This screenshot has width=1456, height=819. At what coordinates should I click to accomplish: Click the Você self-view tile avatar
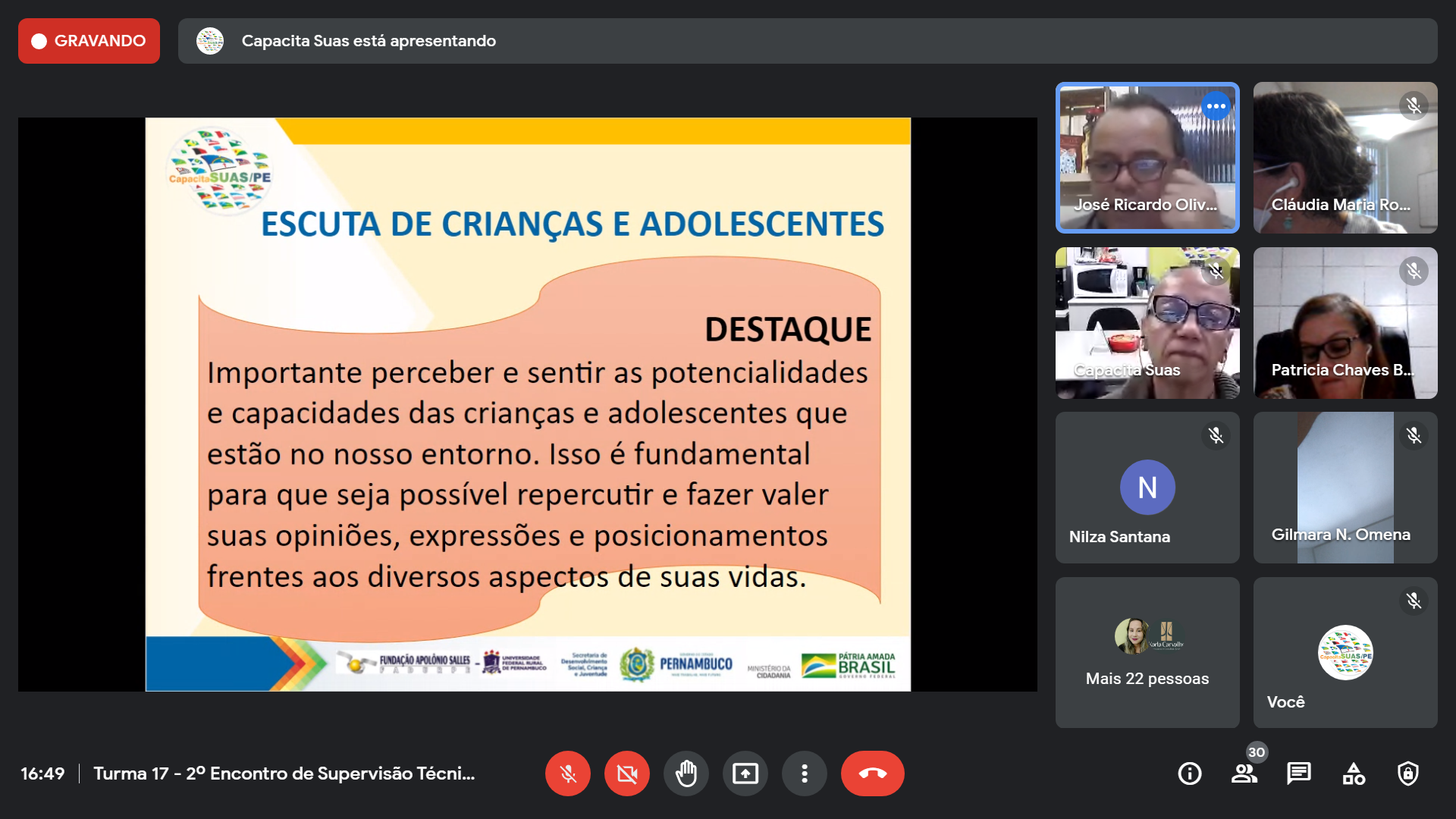1345,653
